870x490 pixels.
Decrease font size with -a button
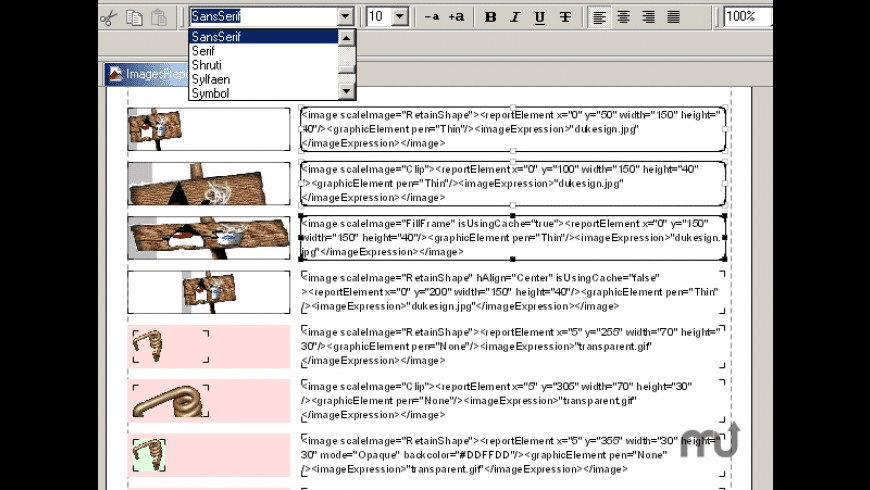pyautogui.click(x=432, y=17)
